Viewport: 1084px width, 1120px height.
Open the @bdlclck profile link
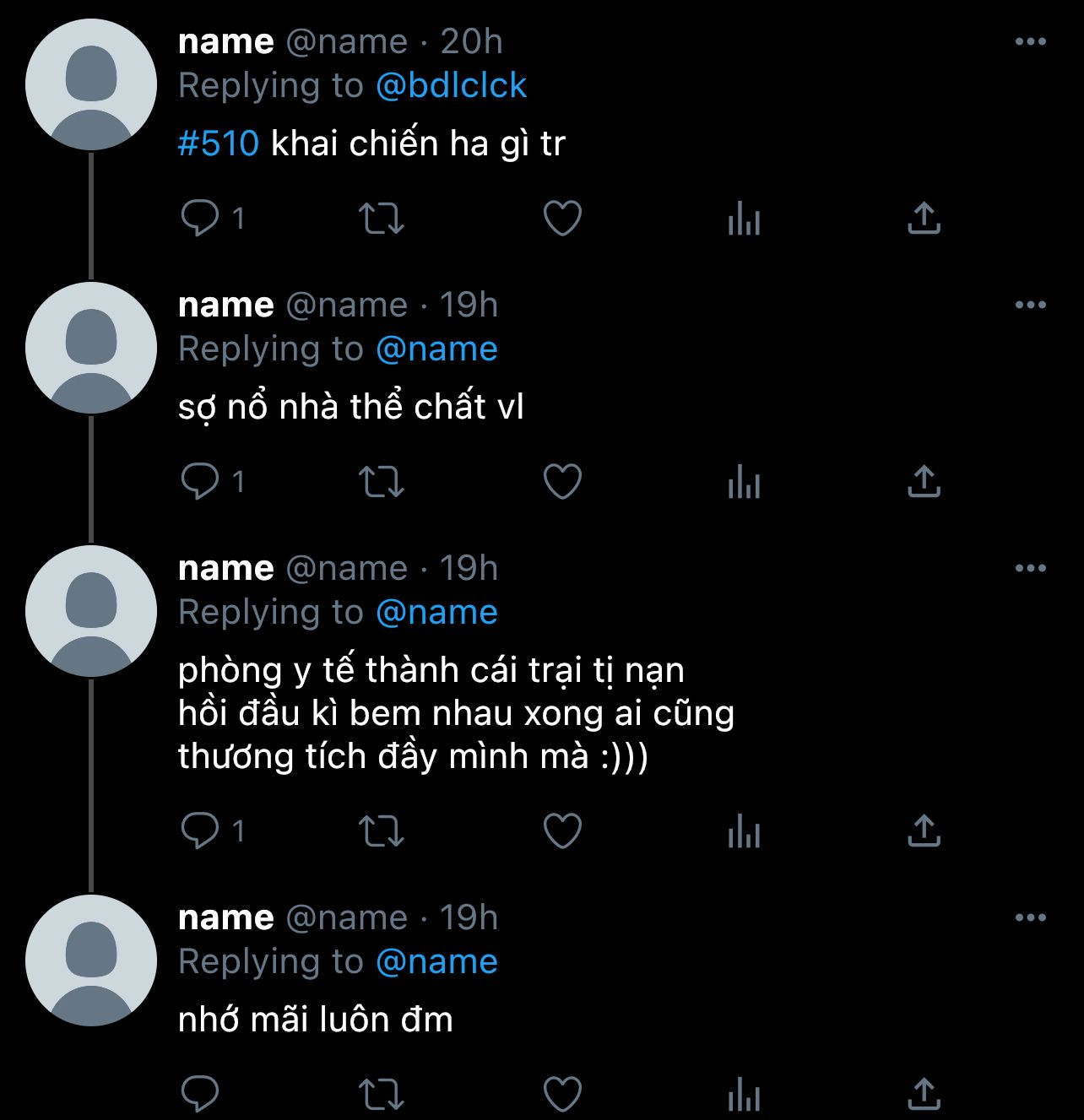pyautogui.click(x=451, y=85)
